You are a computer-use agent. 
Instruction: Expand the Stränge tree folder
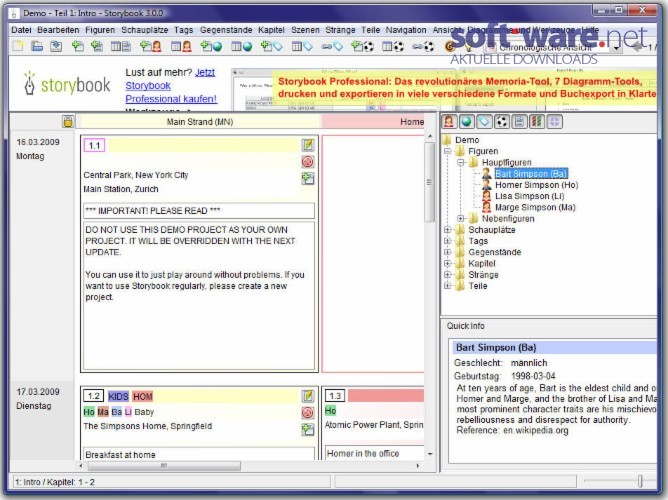click(447, 275)
